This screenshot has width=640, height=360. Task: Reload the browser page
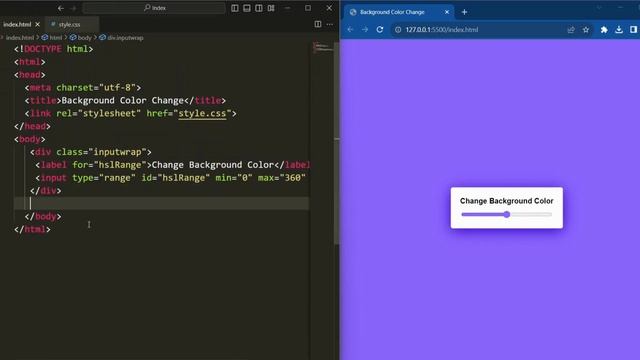(x=380, y=30)
